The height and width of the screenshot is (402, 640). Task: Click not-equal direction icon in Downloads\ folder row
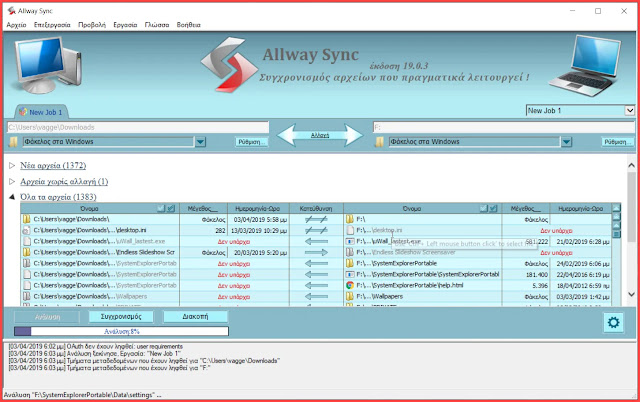(x=316, y=219)
